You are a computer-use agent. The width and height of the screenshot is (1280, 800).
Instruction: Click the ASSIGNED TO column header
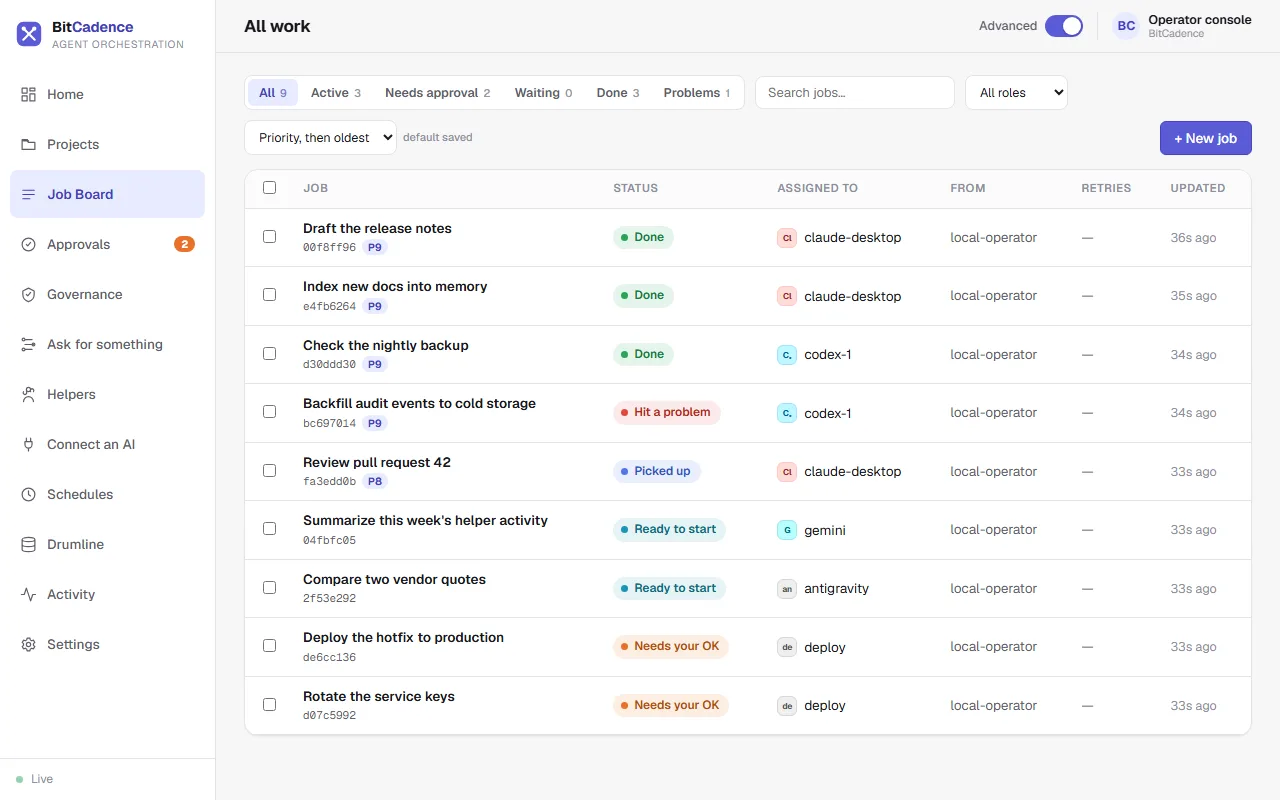(x=817, y=188)
